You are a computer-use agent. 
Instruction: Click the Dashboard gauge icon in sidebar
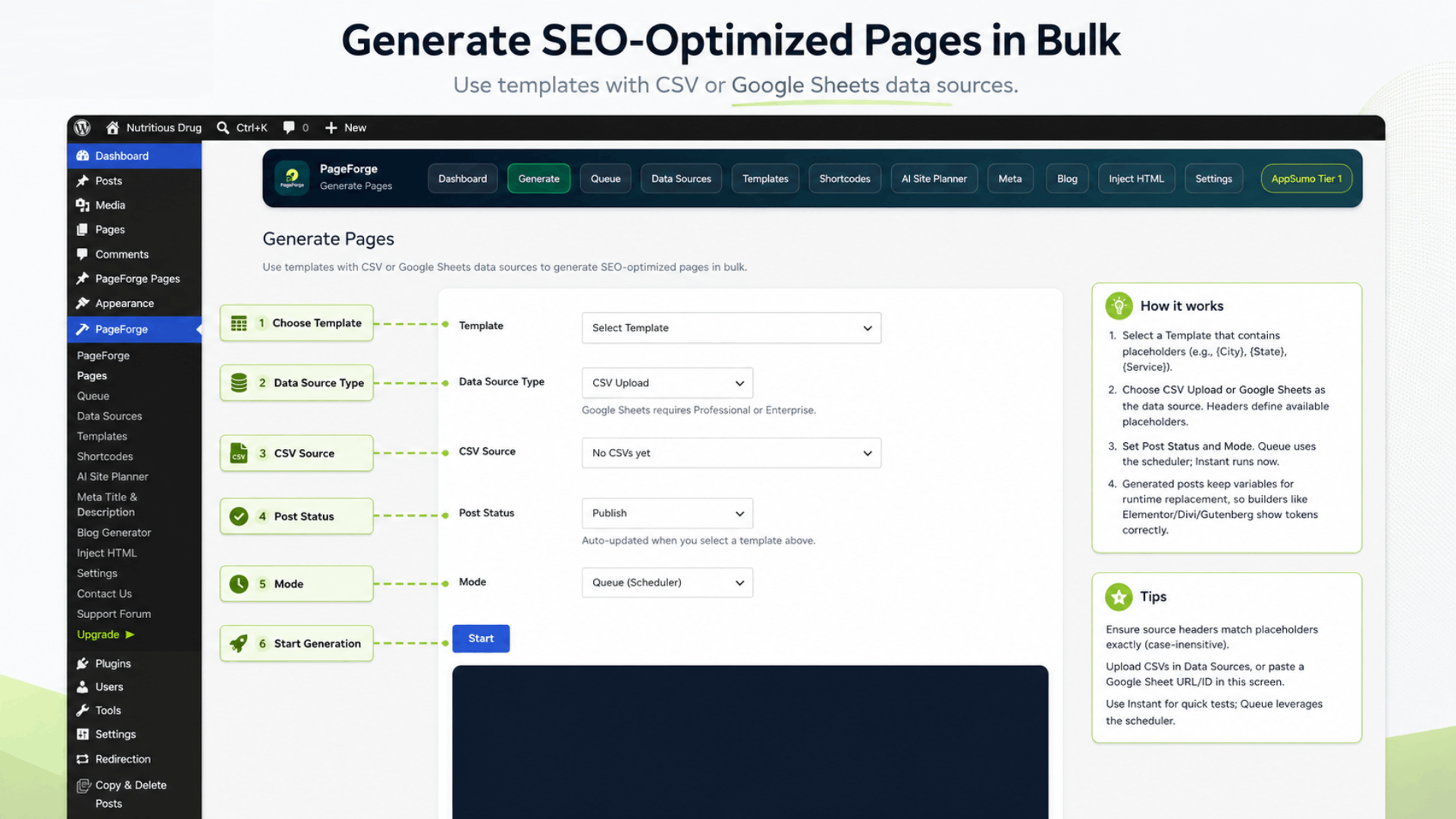(83, 155)
